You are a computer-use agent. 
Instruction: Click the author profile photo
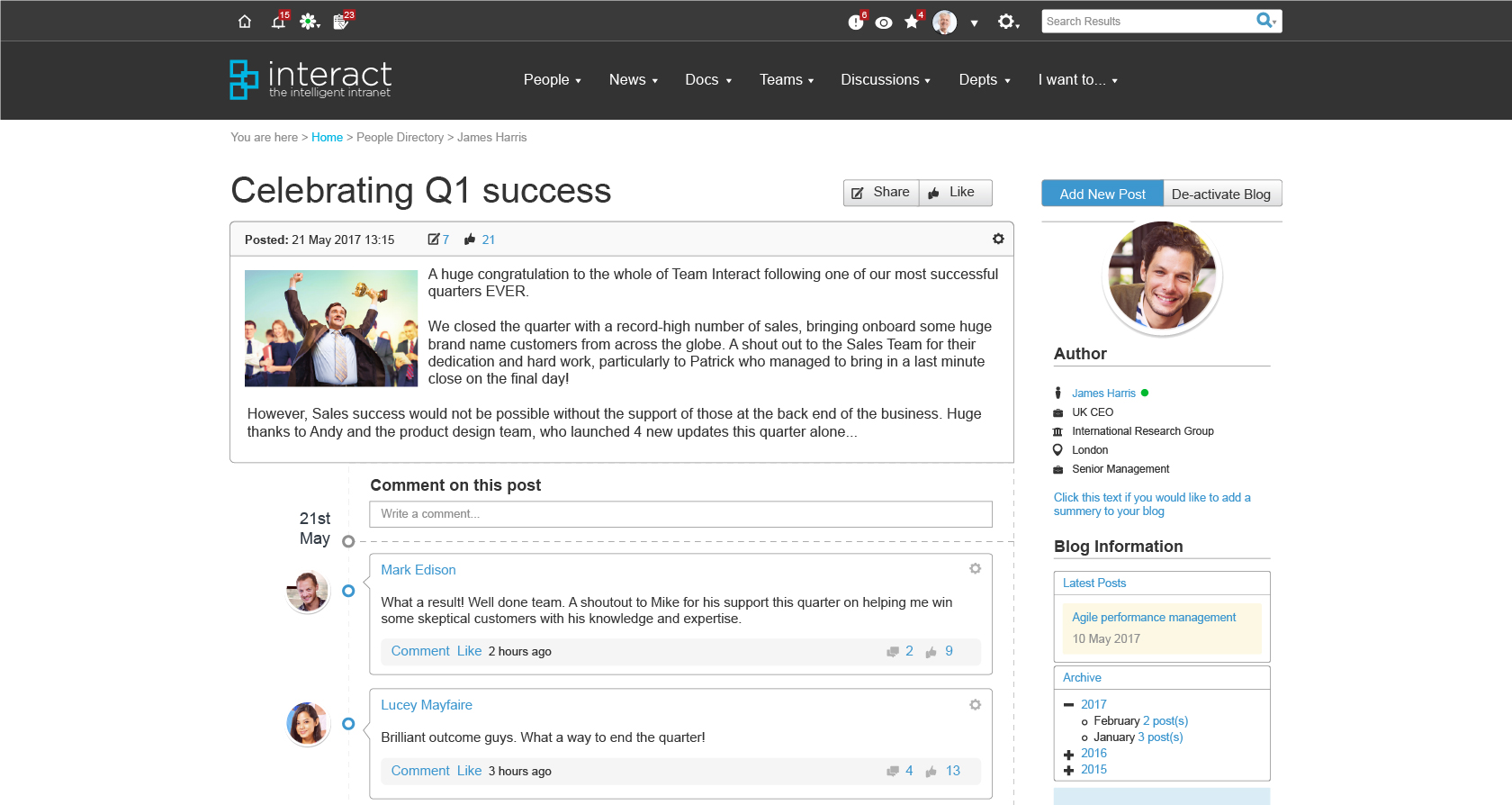(x=1162, y=276)
